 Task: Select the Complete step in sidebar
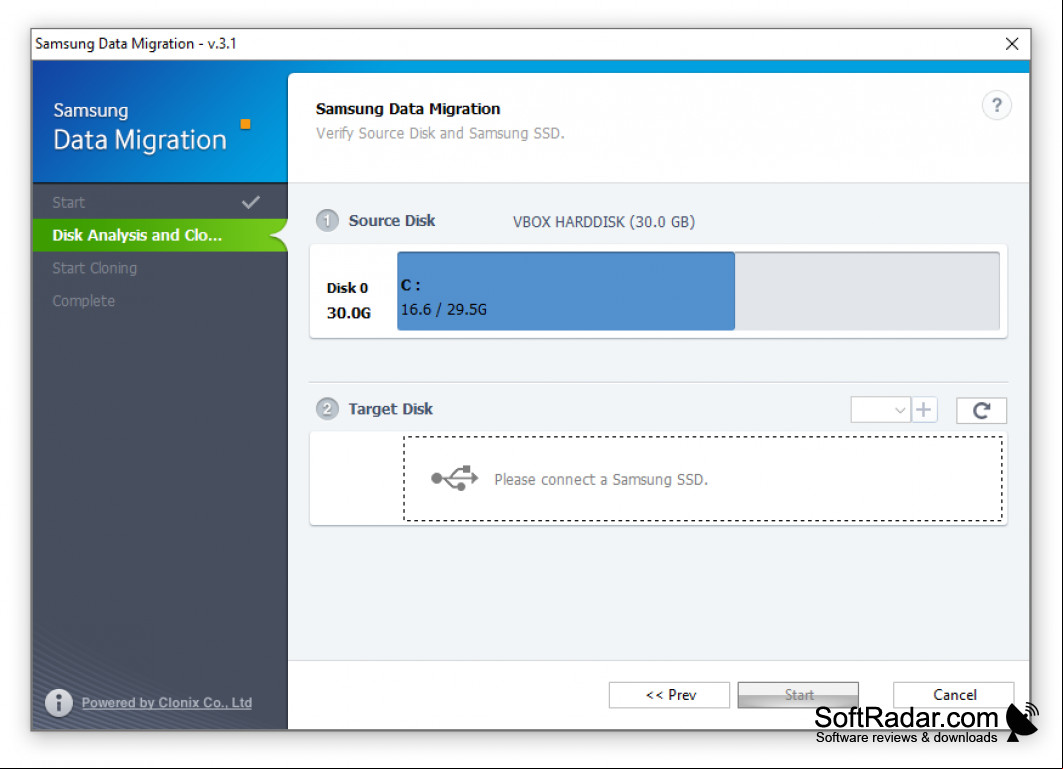point(160,300)
